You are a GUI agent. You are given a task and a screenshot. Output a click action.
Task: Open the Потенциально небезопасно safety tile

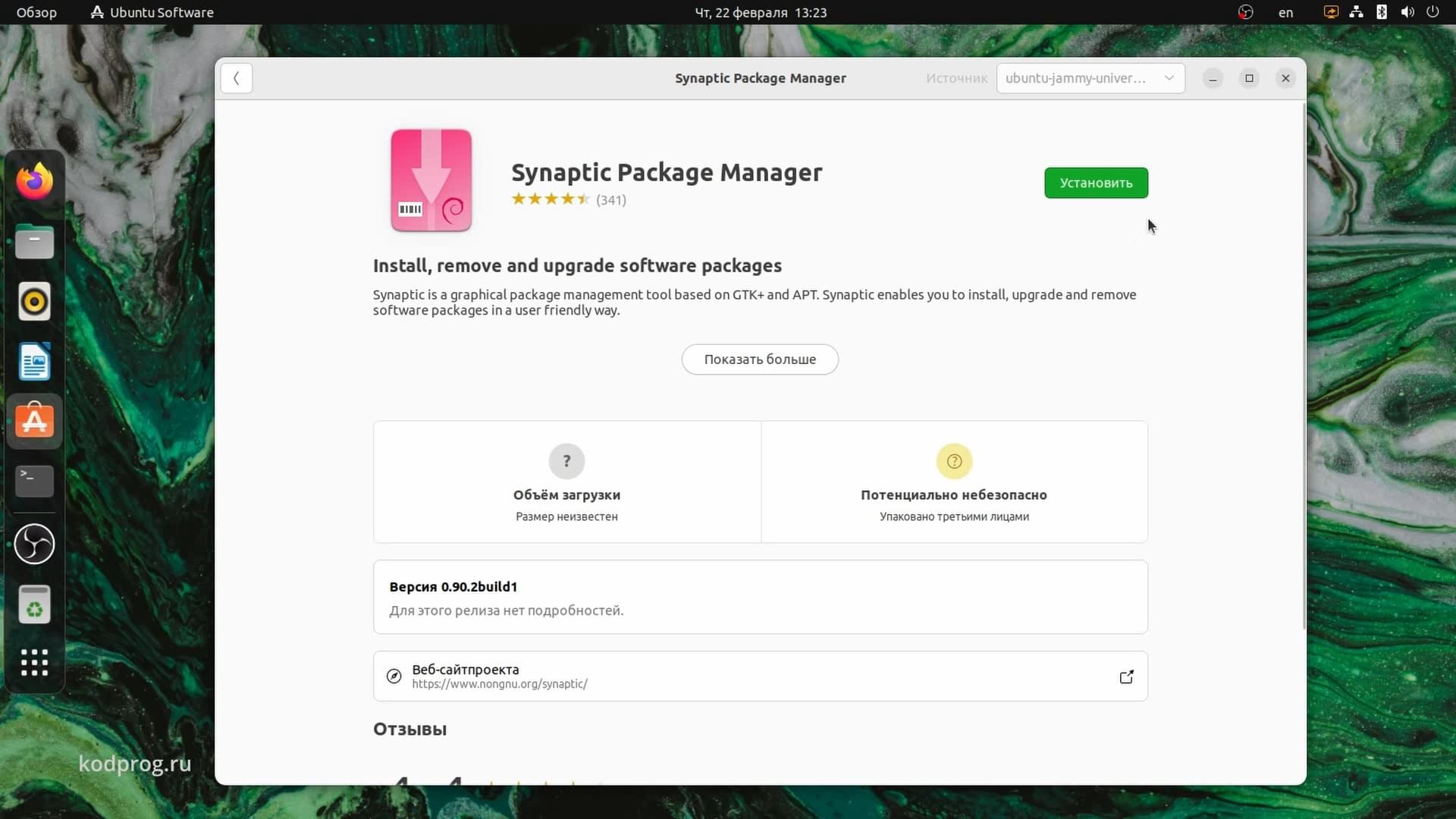click(954, 482)
